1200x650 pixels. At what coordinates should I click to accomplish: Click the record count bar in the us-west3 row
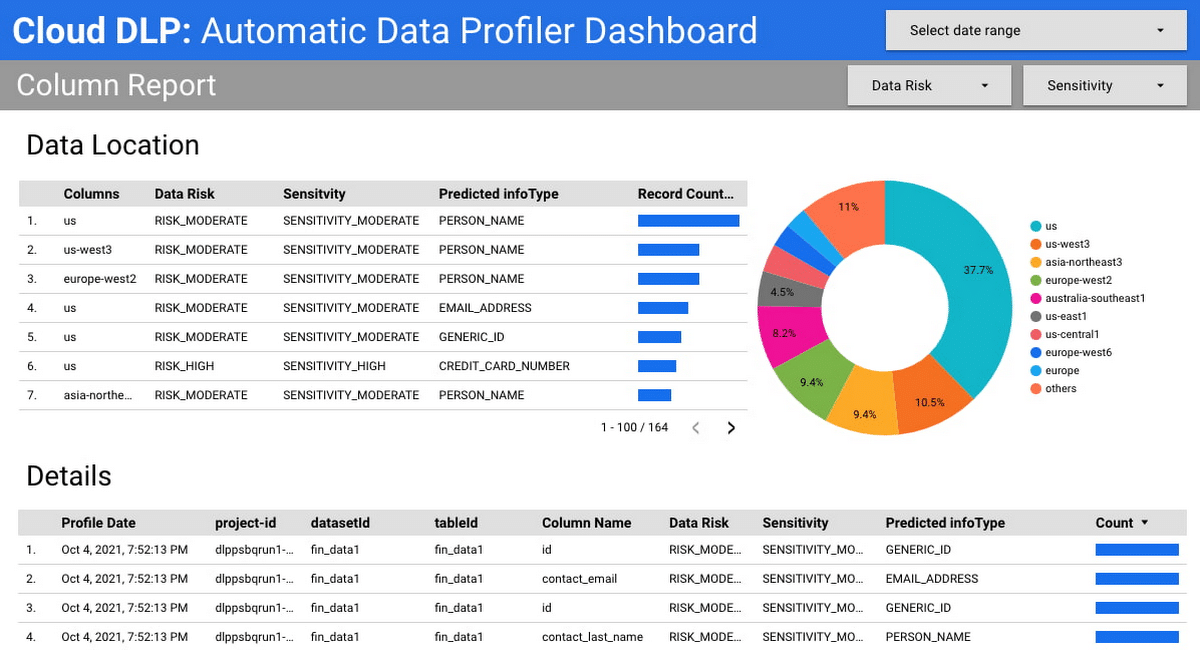coord(669,250)
